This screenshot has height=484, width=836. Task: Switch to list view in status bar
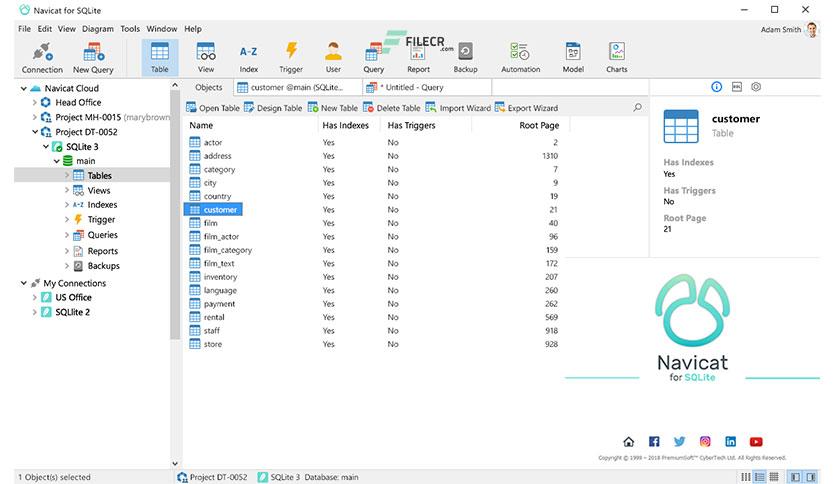(746, 477)
